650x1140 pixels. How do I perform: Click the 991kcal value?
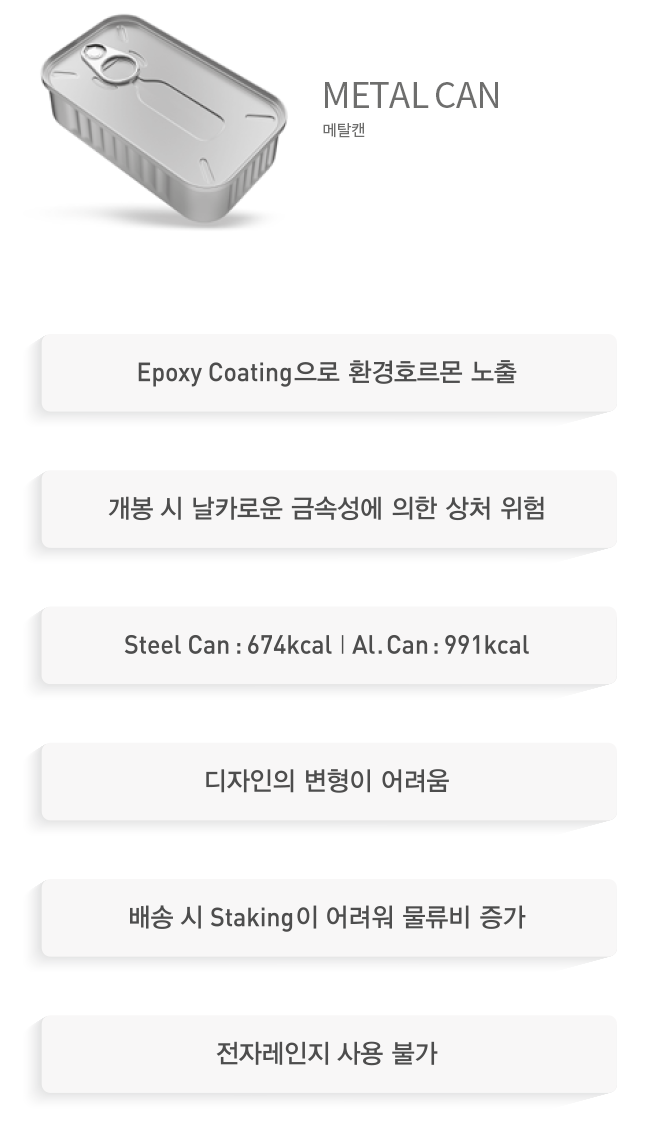coord(486,645)
